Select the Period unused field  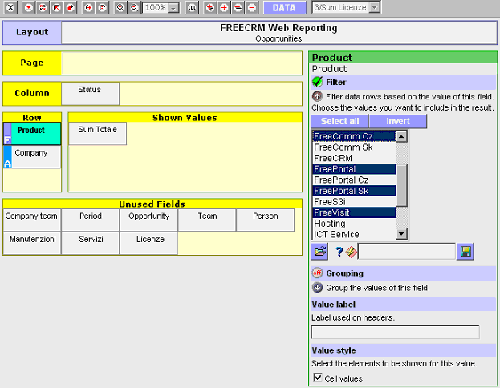click(x=90, y=220)
